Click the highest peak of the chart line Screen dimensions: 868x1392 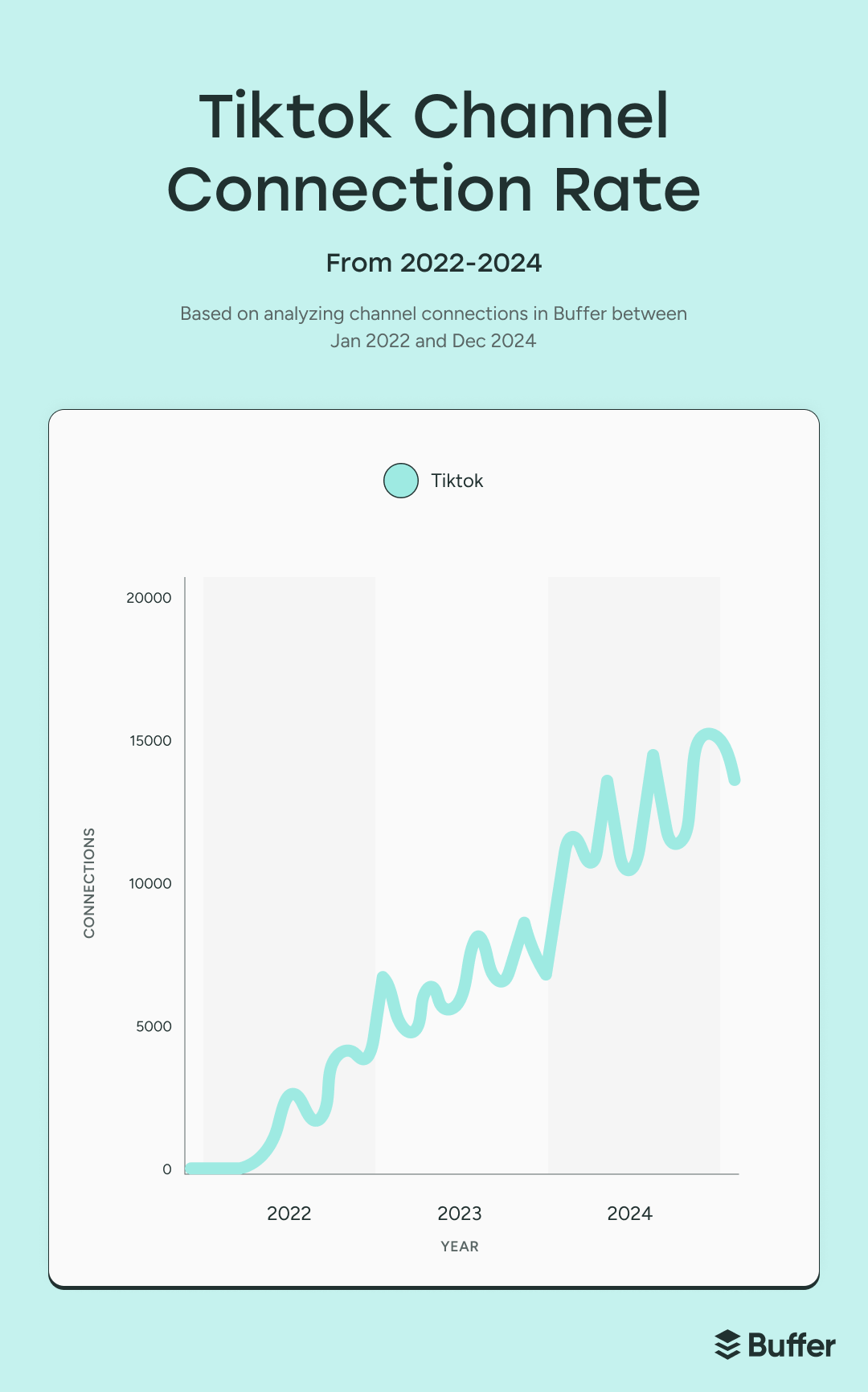(709, 733)
